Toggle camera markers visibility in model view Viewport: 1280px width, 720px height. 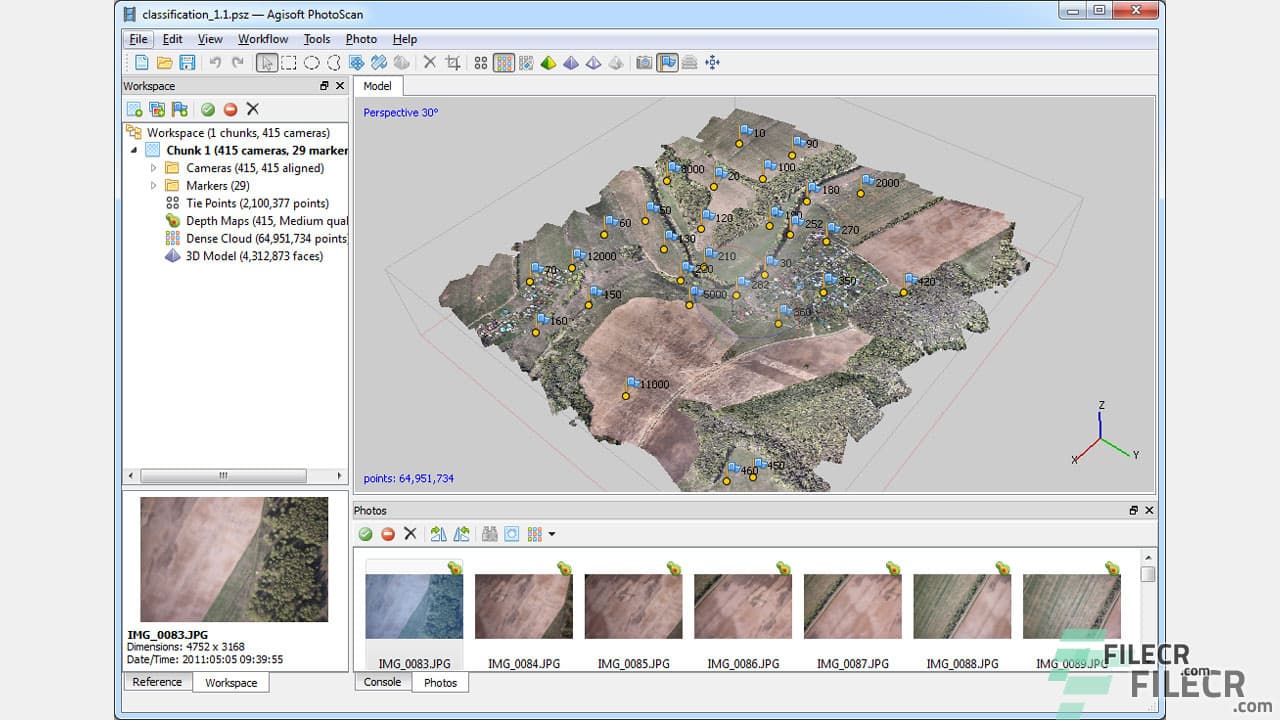pyautogui.click(x=643, y=62)
